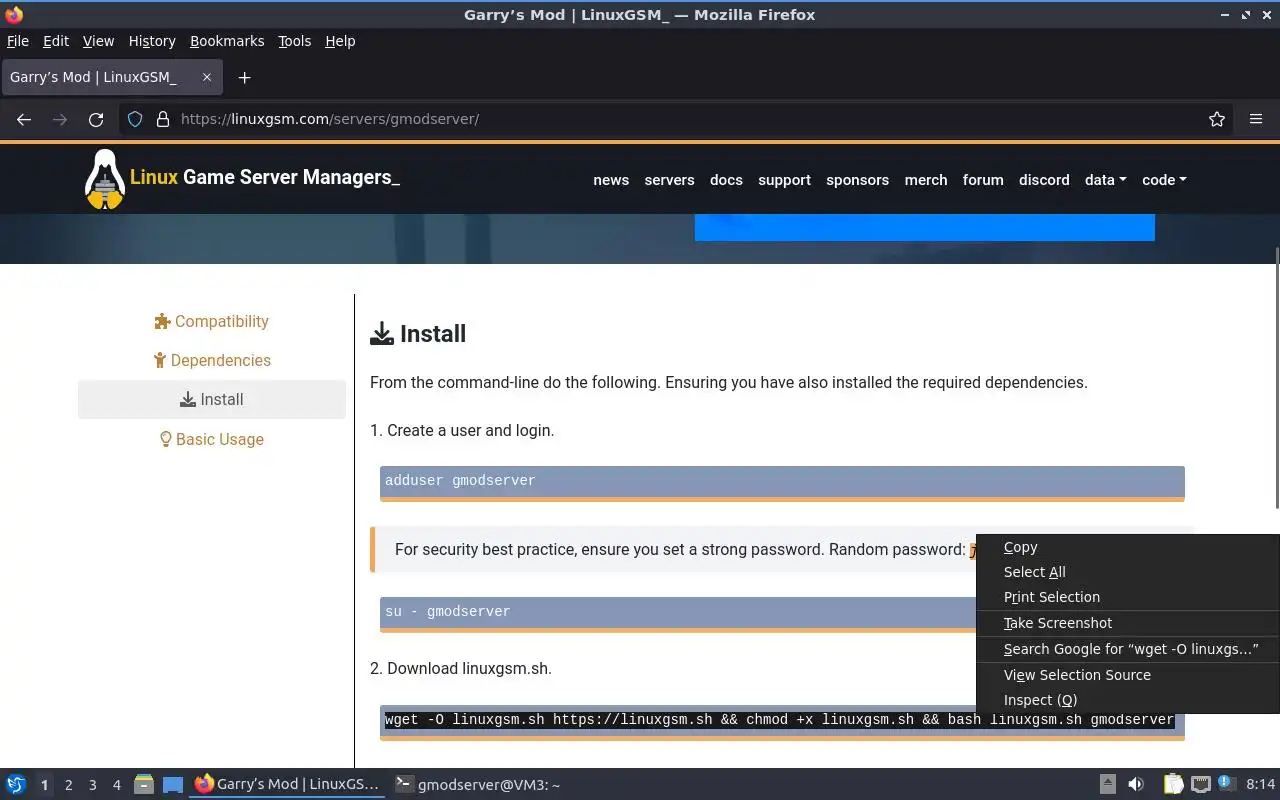Open the update notifier tray icon
This screenshot has width=1280, height=800.
(x=1227, y=784)
